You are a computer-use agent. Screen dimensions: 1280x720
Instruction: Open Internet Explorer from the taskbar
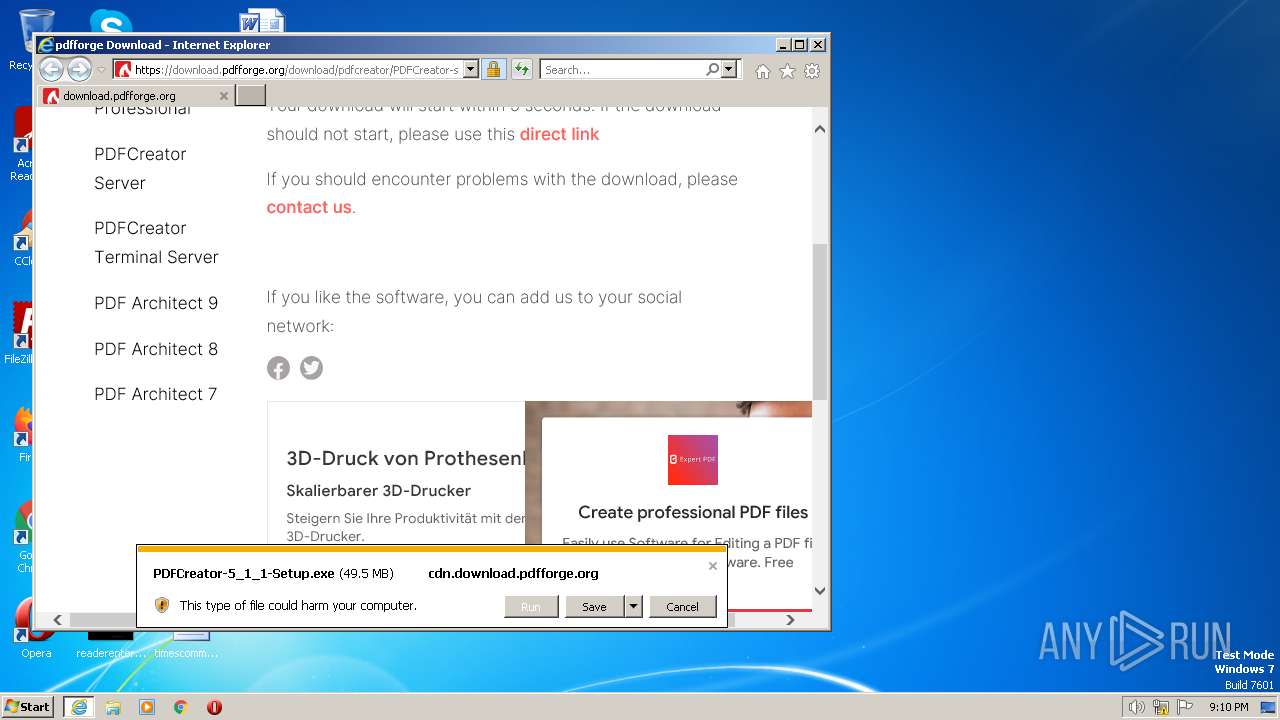click(78, 706)
